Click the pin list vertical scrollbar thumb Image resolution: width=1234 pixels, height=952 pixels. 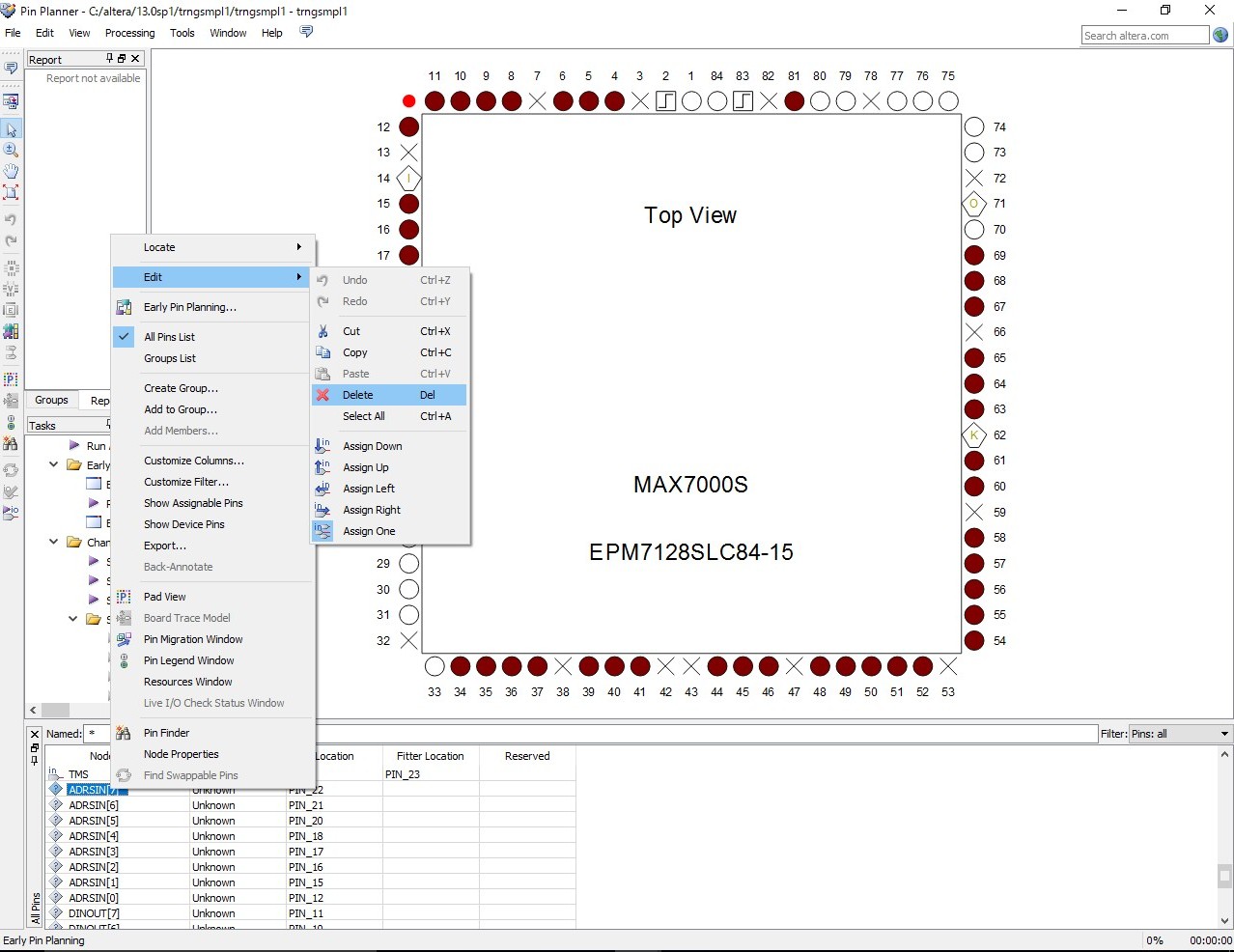tap(1224, 876)
